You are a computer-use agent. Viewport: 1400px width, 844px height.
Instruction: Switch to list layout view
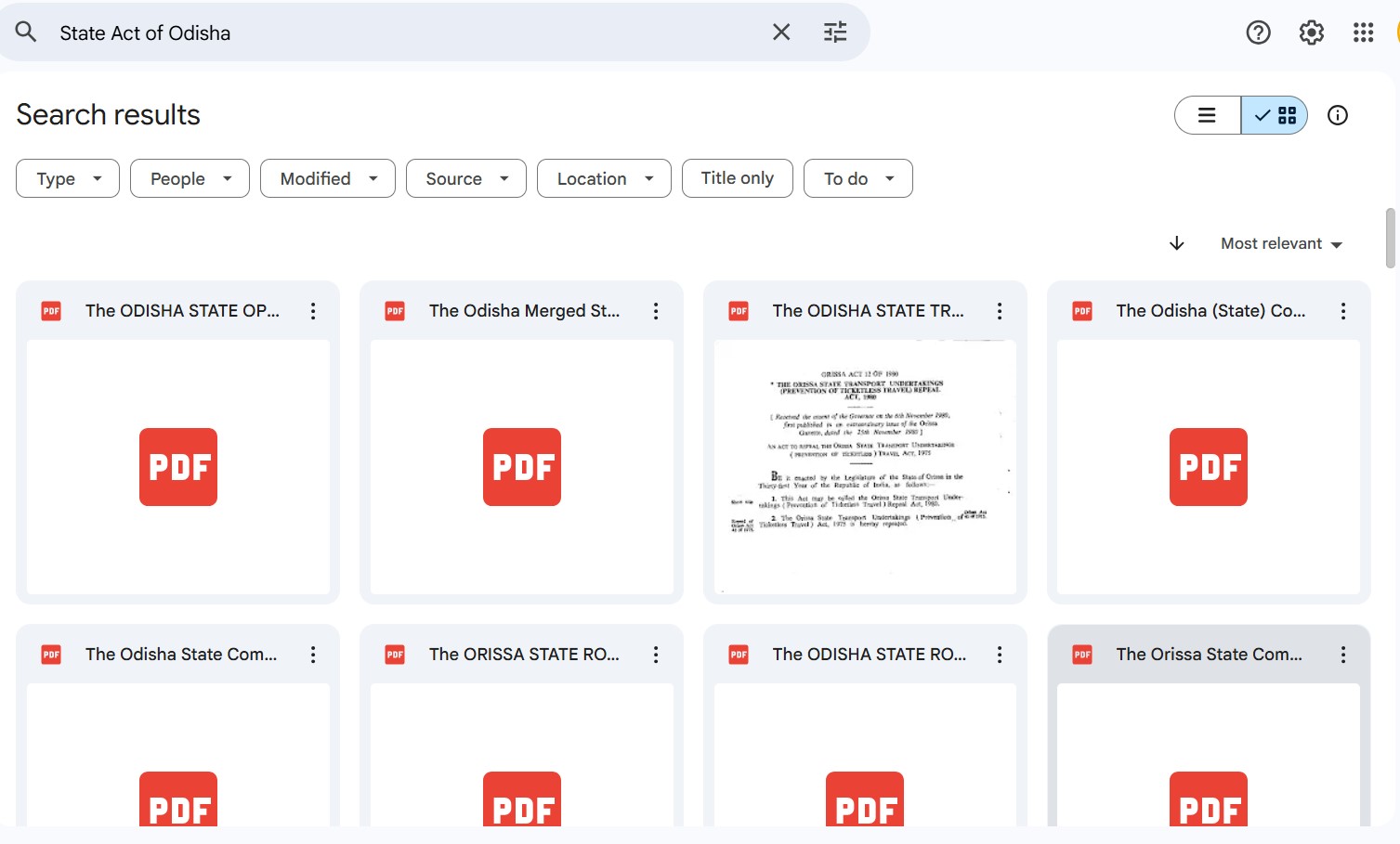click(x=1208, y=115)
